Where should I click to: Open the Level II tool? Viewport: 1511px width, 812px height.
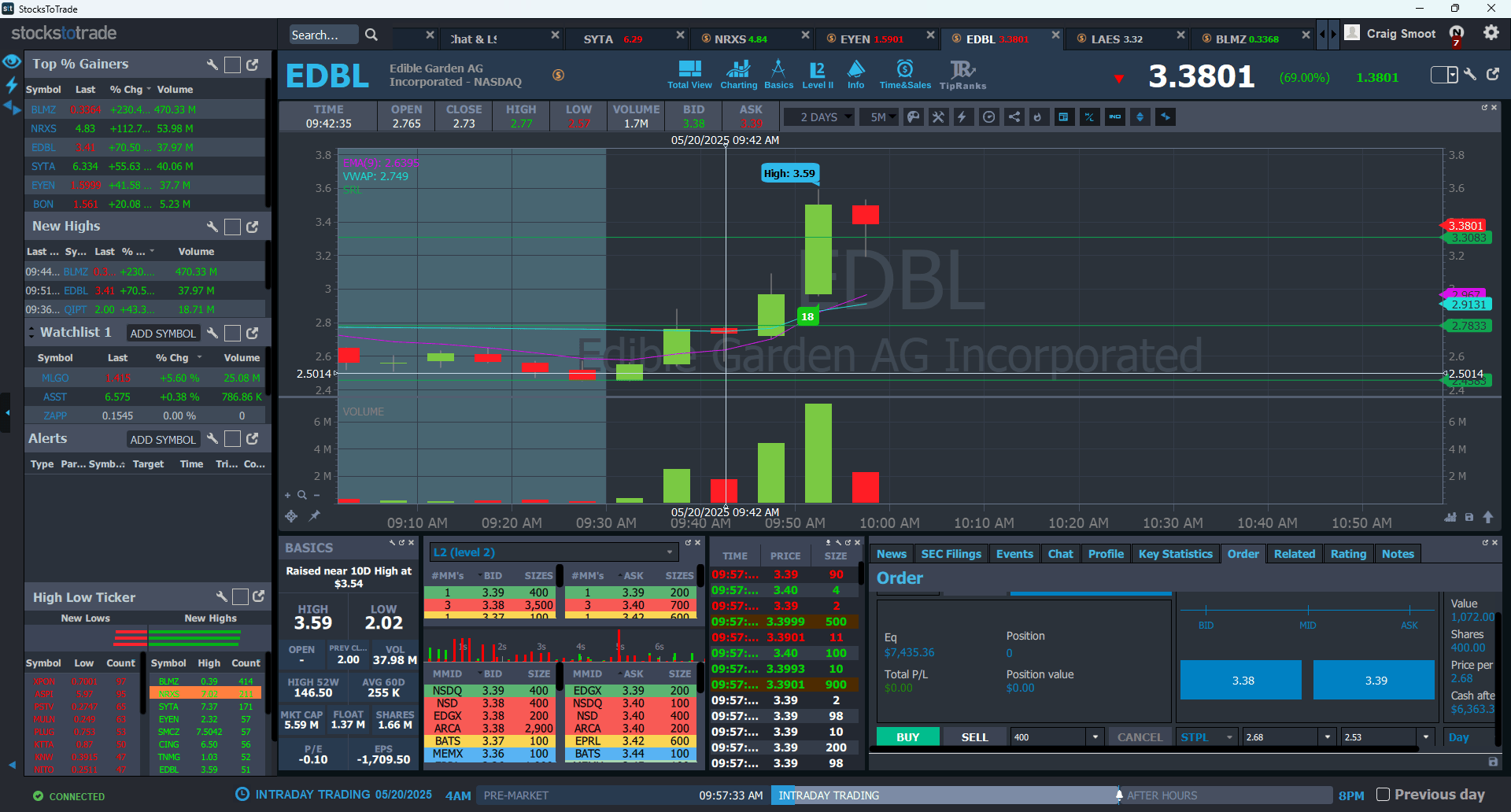(x=818, y=75)
